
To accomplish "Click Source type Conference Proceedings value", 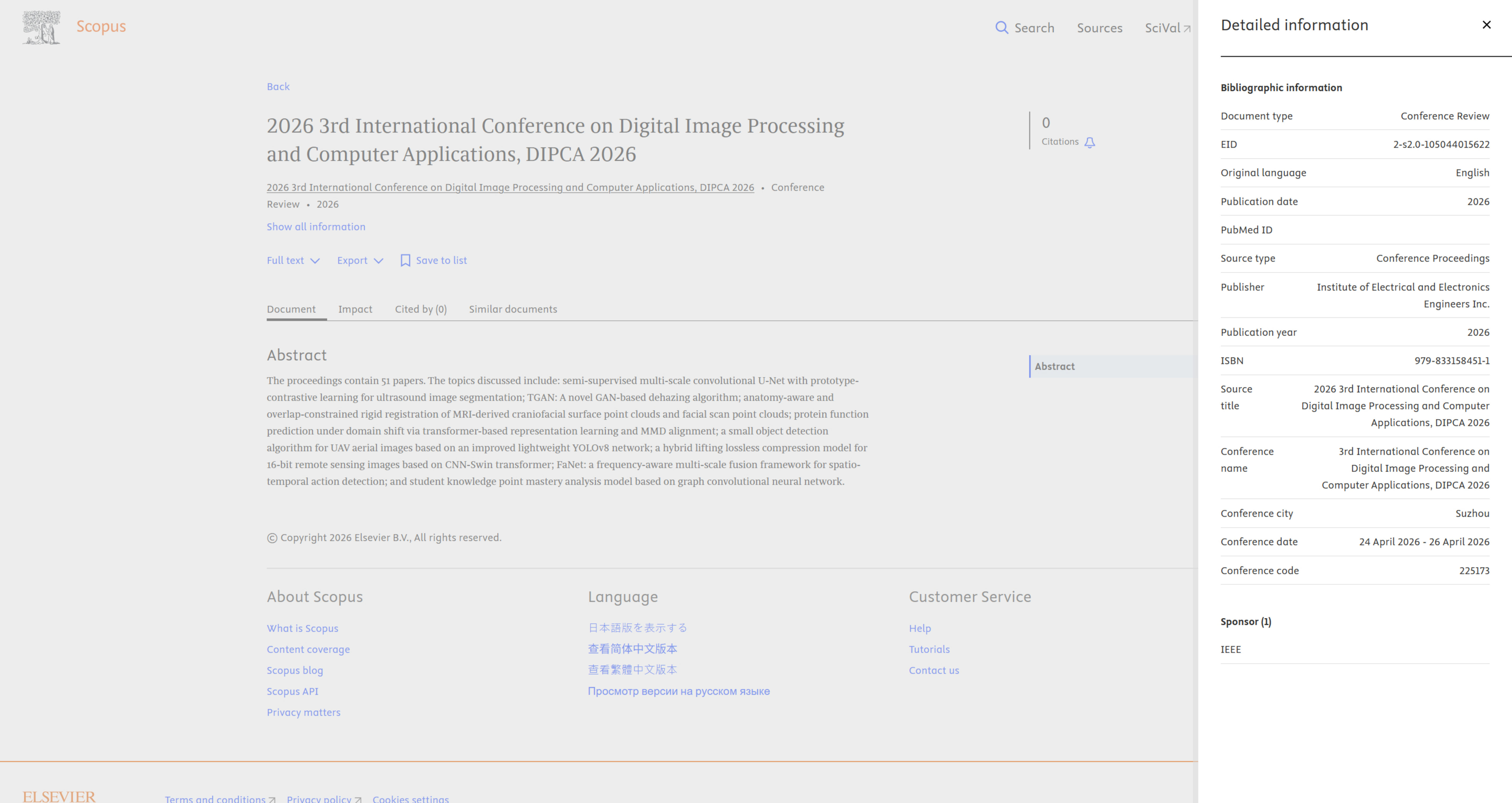I will [x=1433, y=258].
